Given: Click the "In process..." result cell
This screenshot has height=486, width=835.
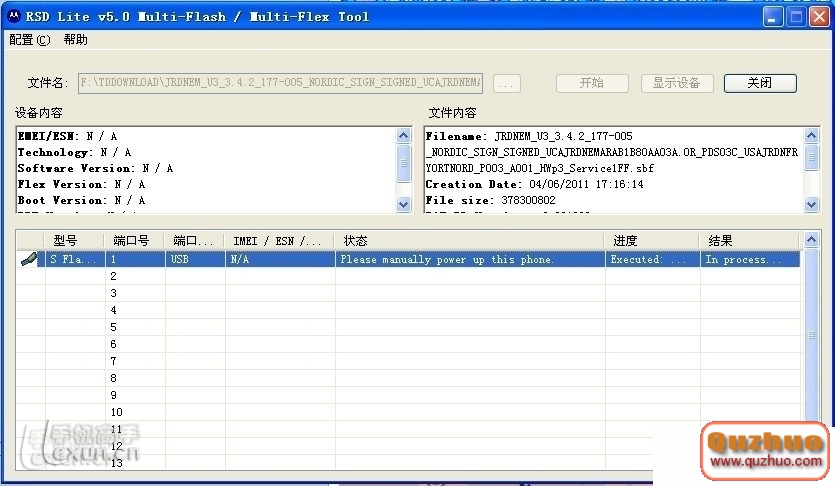Looking at the screenshot, I should 750,259.
